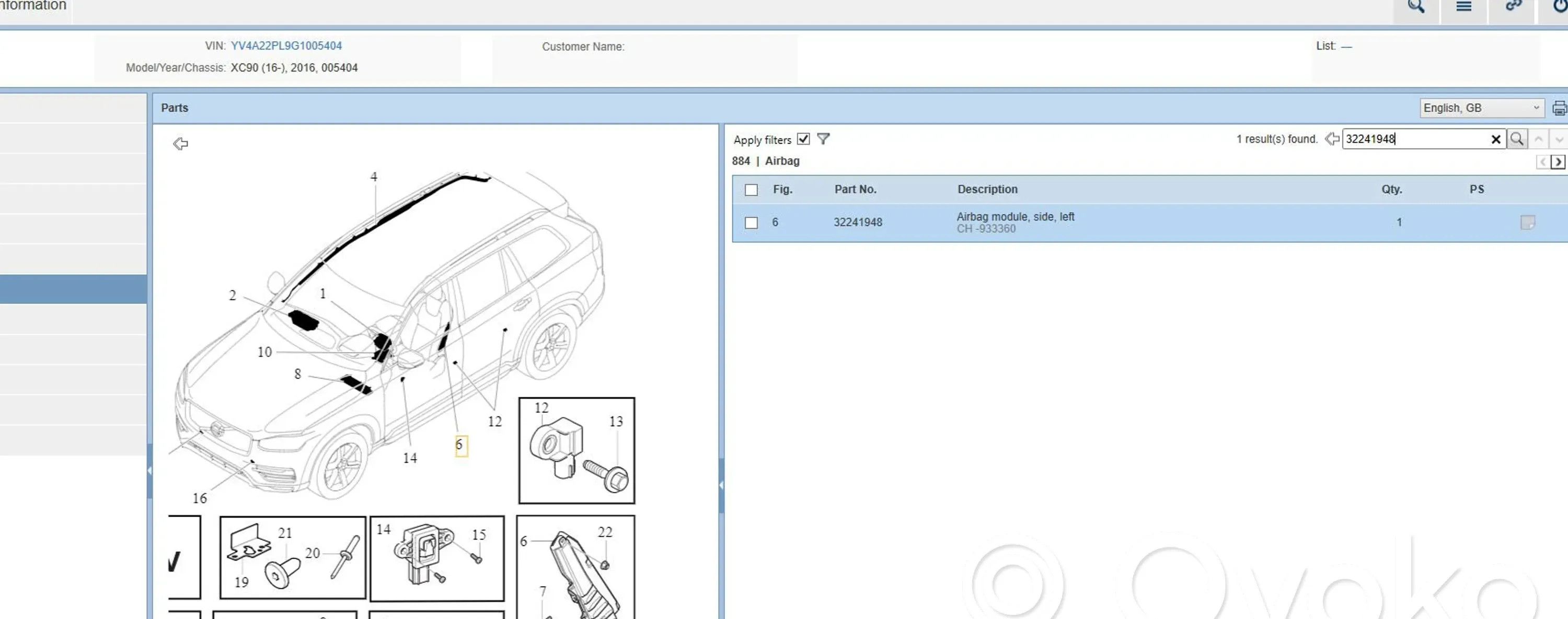The width and height of the screenshot is (1568, 619).
Task: Collapse the left sidebar with arrow handle
Action: point(149,470)
